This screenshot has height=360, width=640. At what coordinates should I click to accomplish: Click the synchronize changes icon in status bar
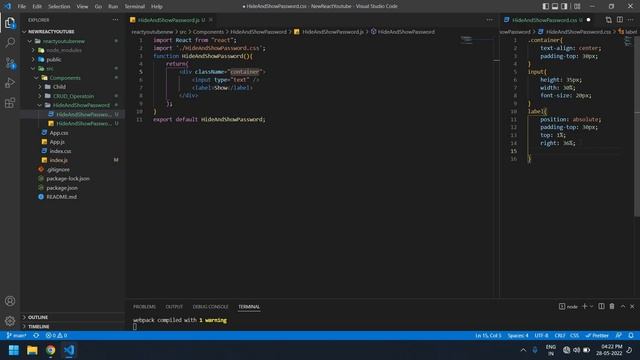tap(36, 336)
